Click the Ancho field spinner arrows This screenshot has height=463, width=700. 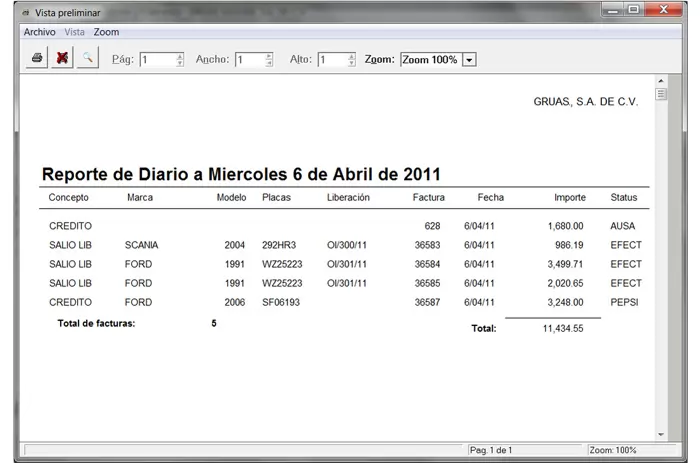point(269,60)
